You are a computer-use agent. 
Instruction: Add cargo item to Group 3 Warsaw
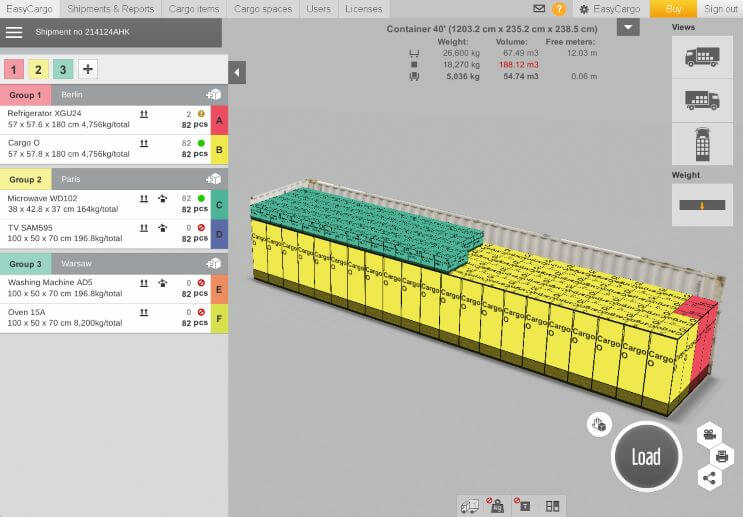[213, 263]
